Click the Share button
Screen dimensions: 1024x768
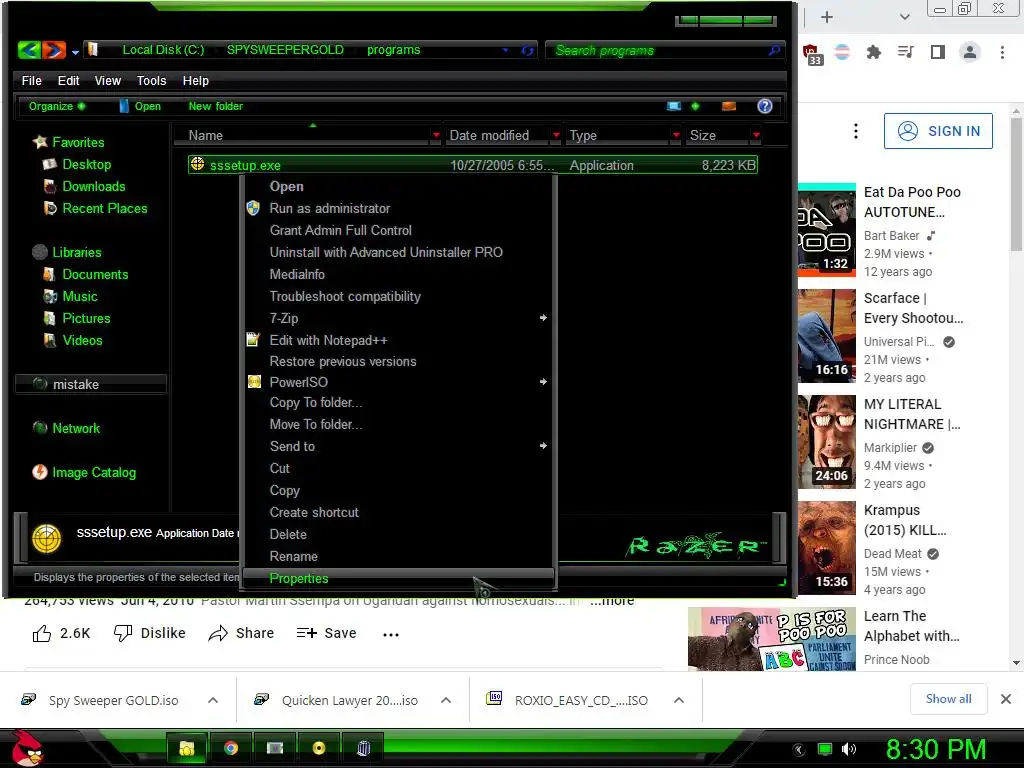coord(241,633)
